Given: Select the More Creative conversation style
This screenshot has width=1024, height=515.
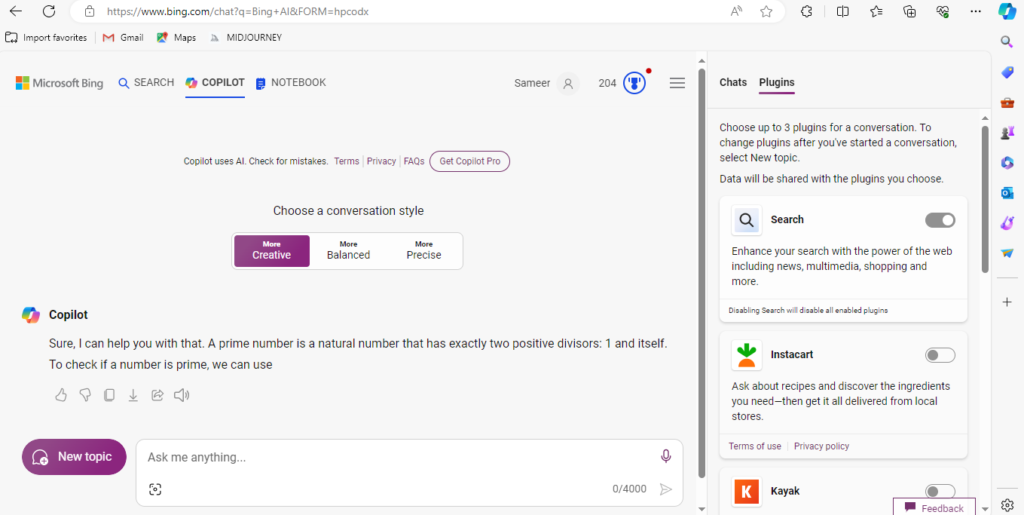Looking at the screenshot, I should pos(272,251).
